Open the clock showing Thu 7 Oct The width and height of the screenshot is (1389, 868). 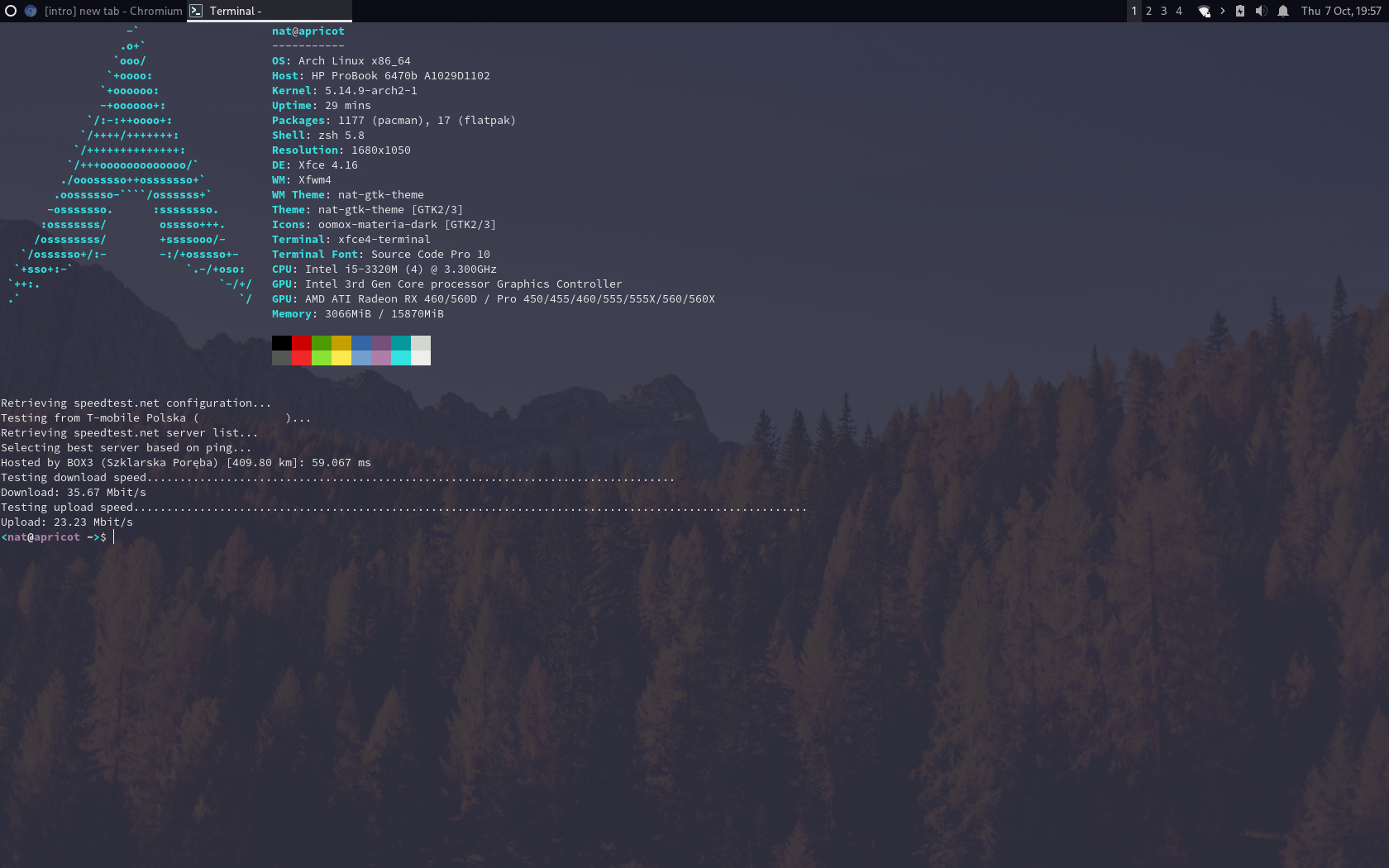click(1340, 11)
